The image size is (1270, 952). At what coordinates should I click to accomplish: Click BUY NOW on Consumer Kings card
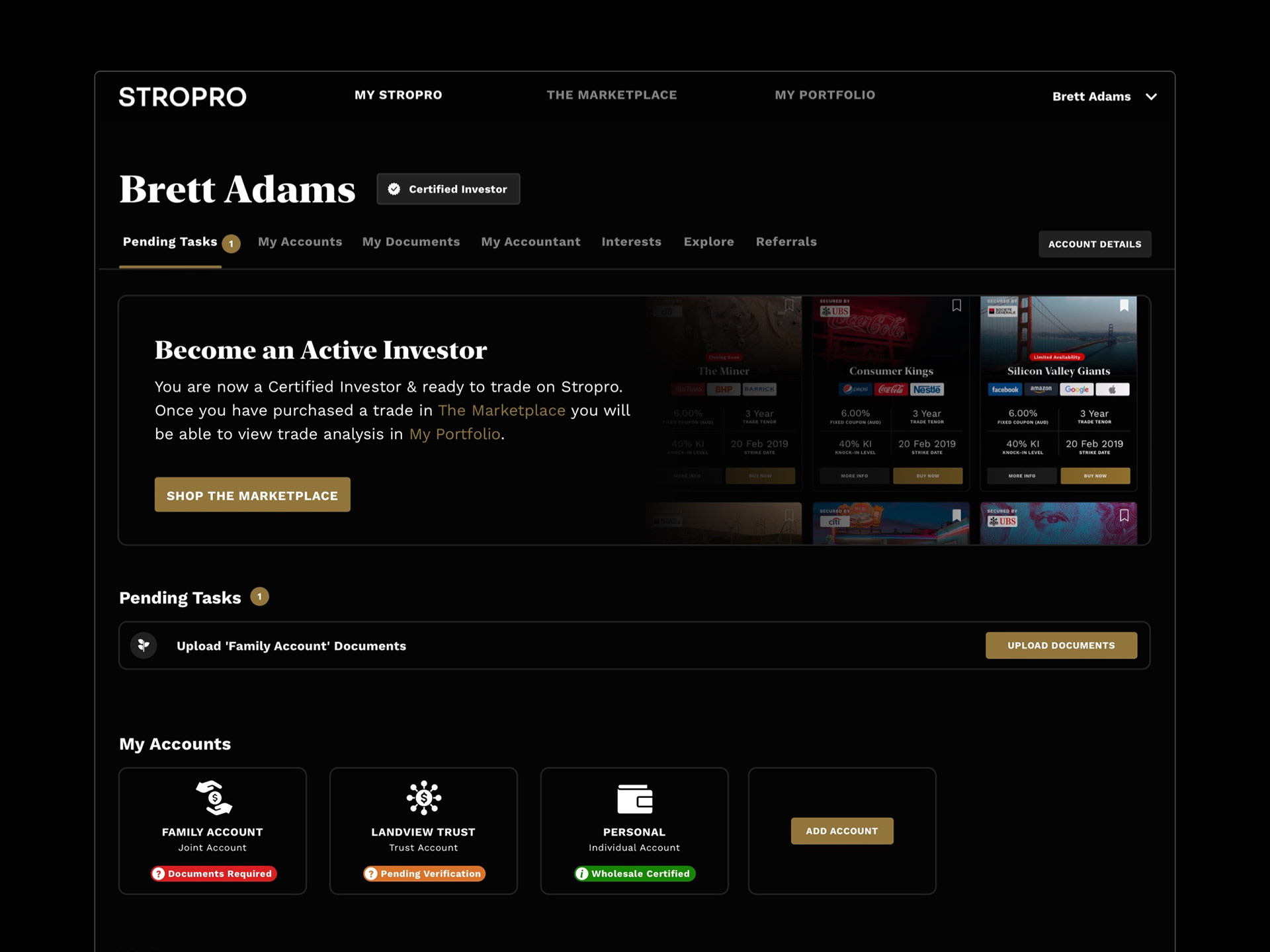(x=927, y=476)
